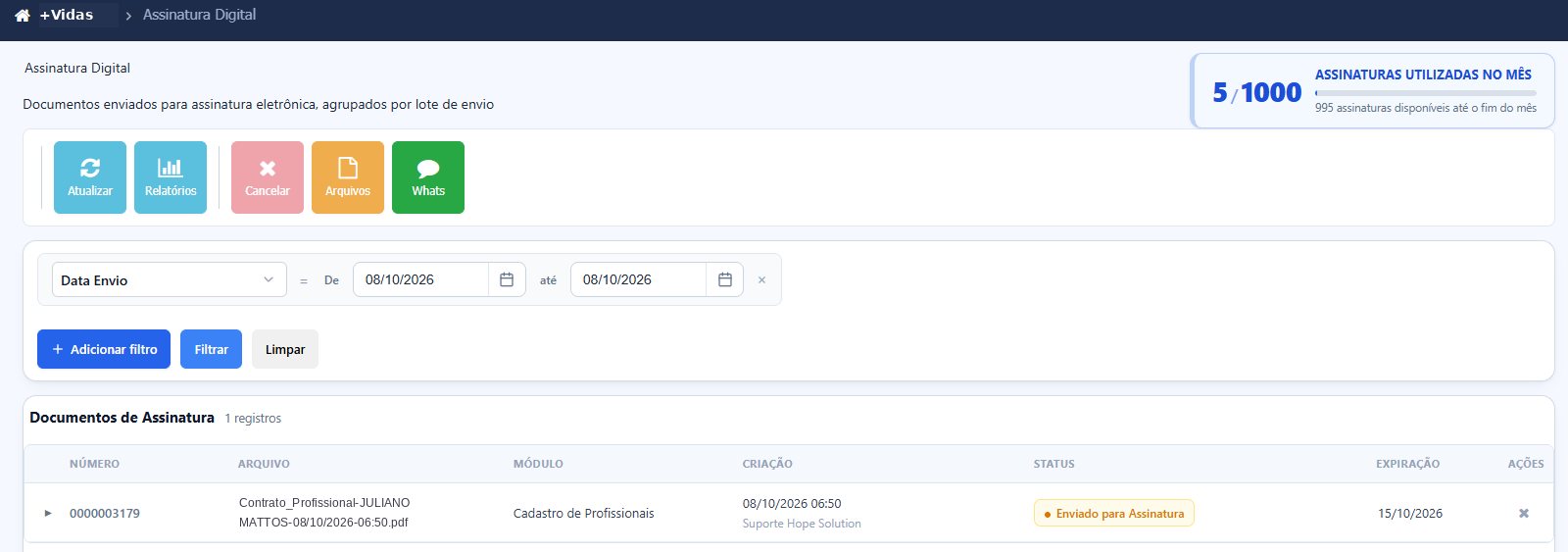Viewport: 1568px width, 552px height.
Task: Remove the Data Envio filter row
Action: pos(761,280)
